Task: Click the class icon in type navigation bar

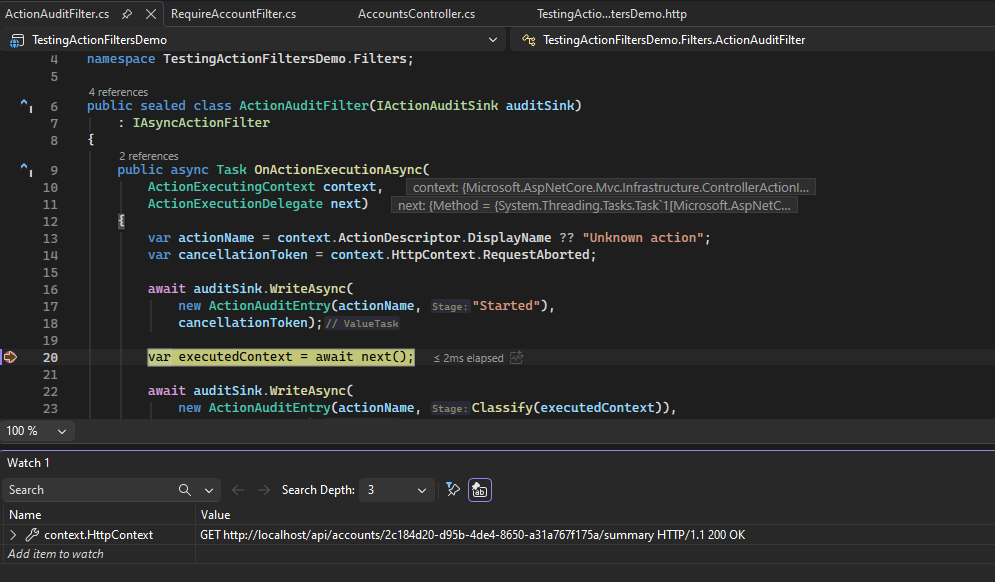Action: click(x=528, y=40)
